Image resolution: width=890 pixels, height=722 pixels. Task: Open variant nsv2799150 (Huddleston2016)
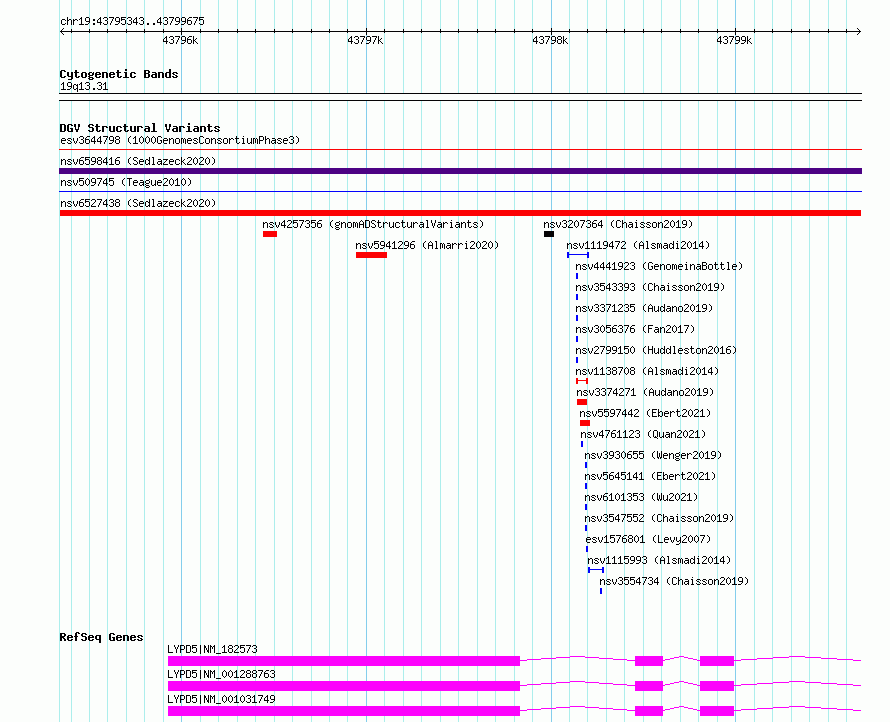656,350
